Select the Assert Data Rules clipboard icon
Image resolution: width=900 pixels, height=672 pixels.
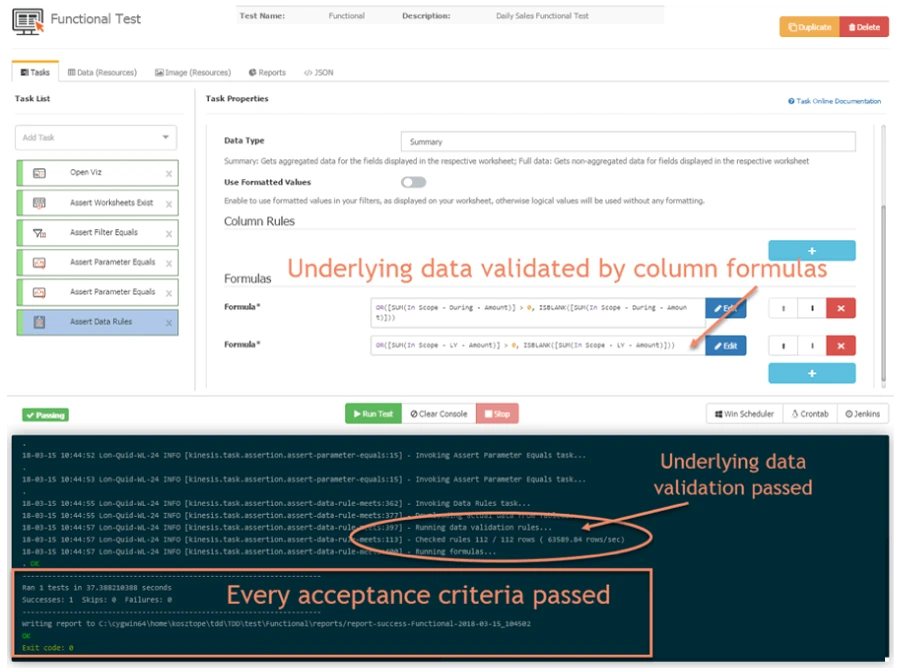[x=38, y=321]
